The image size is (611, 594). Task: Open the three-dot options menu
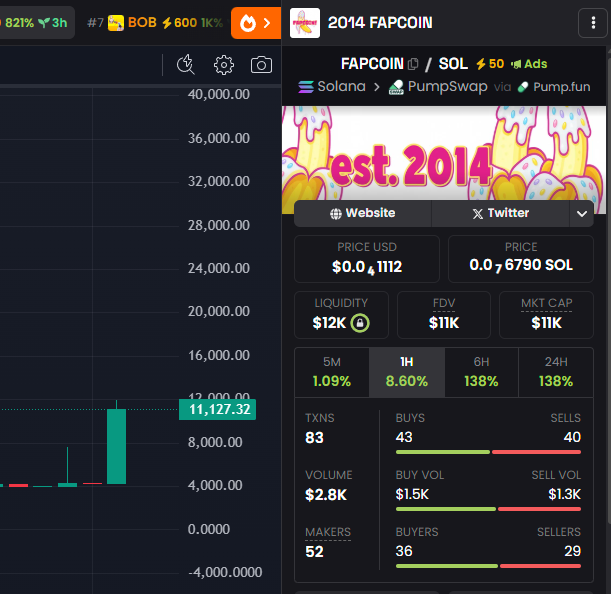pyautogui.click(x=593, y=23)
